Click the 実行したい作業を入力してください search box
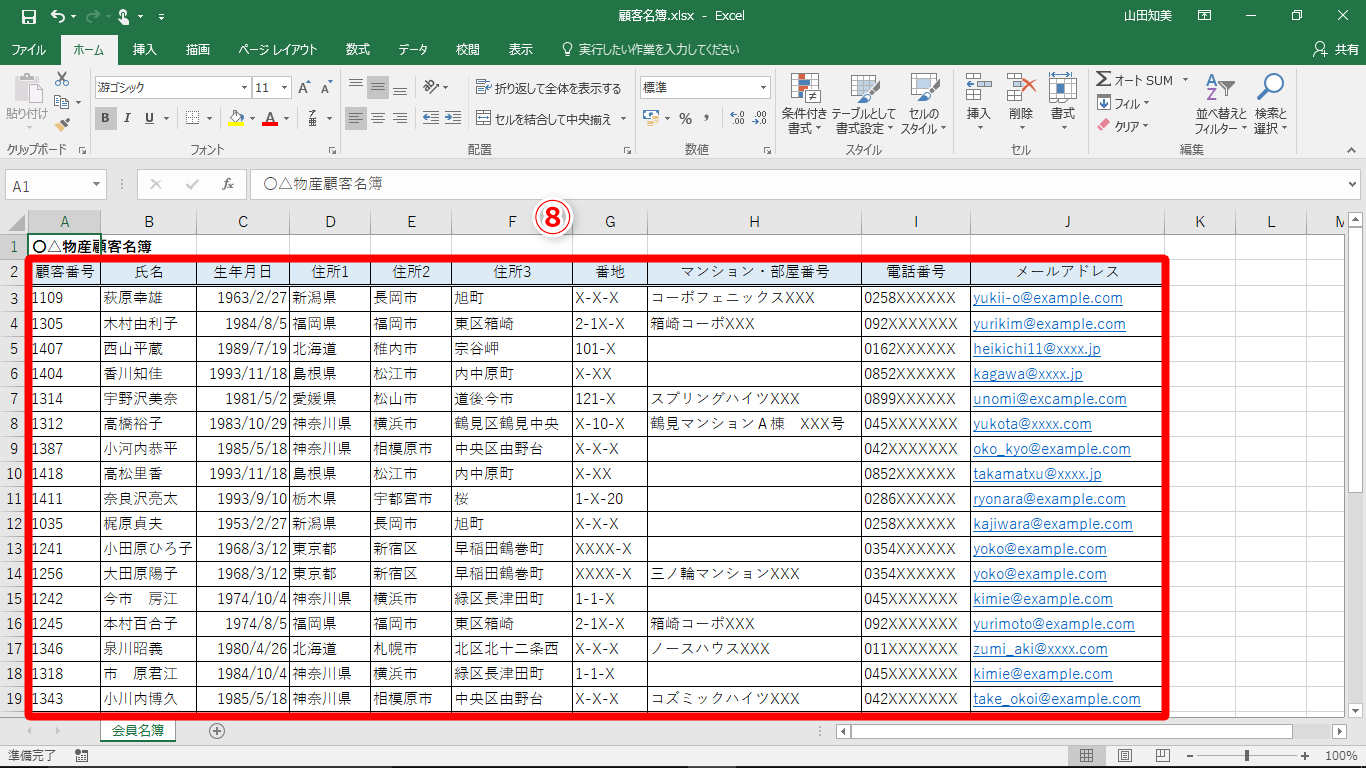 650,49
